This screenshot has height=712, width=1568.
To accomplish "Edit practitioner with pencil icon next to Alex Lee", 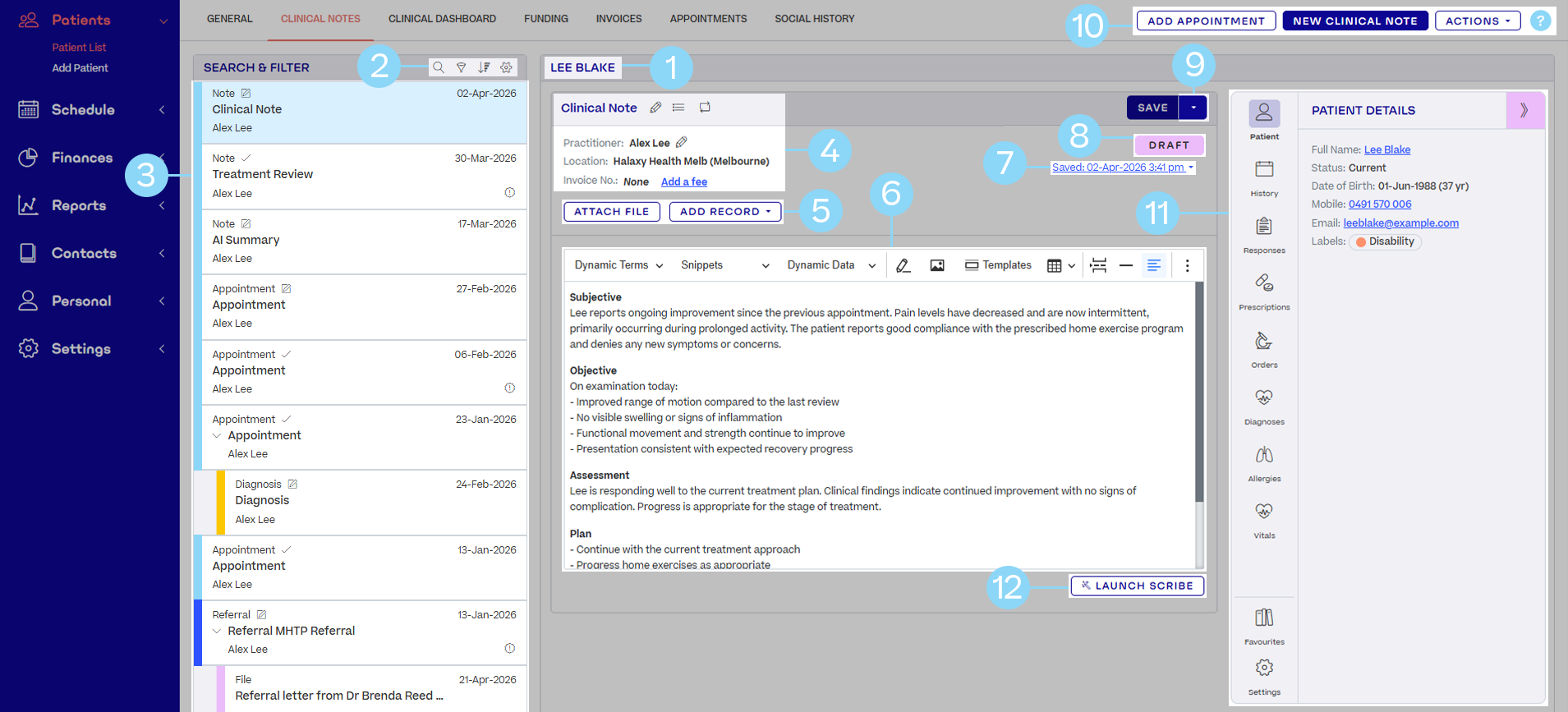I will click(682, 142).
